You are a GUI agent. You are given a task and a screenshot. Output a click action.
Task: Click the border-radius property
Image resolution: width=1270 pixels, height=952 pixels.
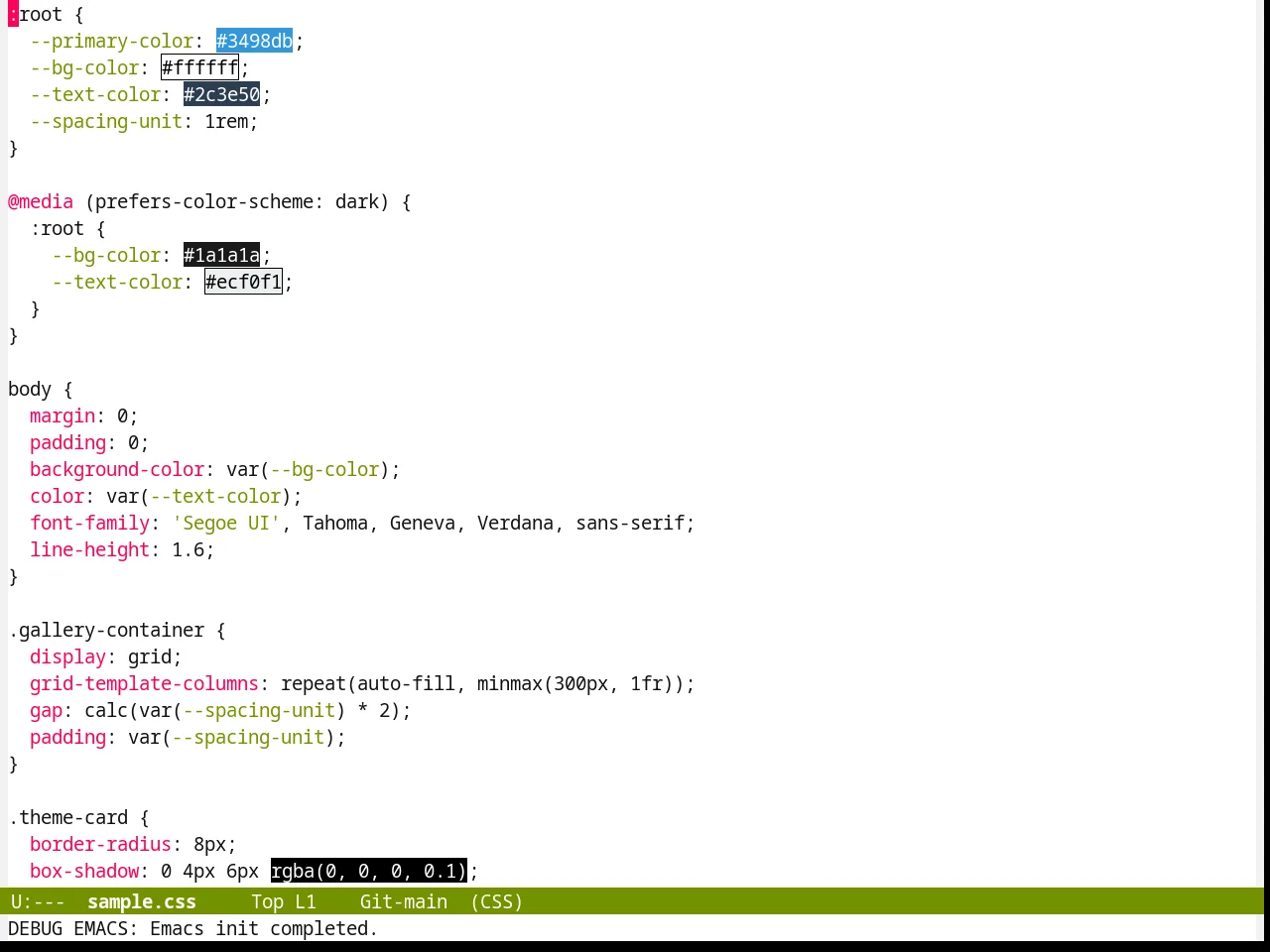[x=100, y=844]
